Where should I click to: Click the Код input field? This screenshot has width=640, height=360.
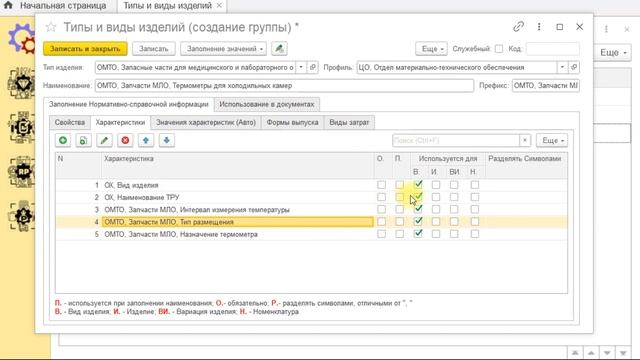pos(553,49)
